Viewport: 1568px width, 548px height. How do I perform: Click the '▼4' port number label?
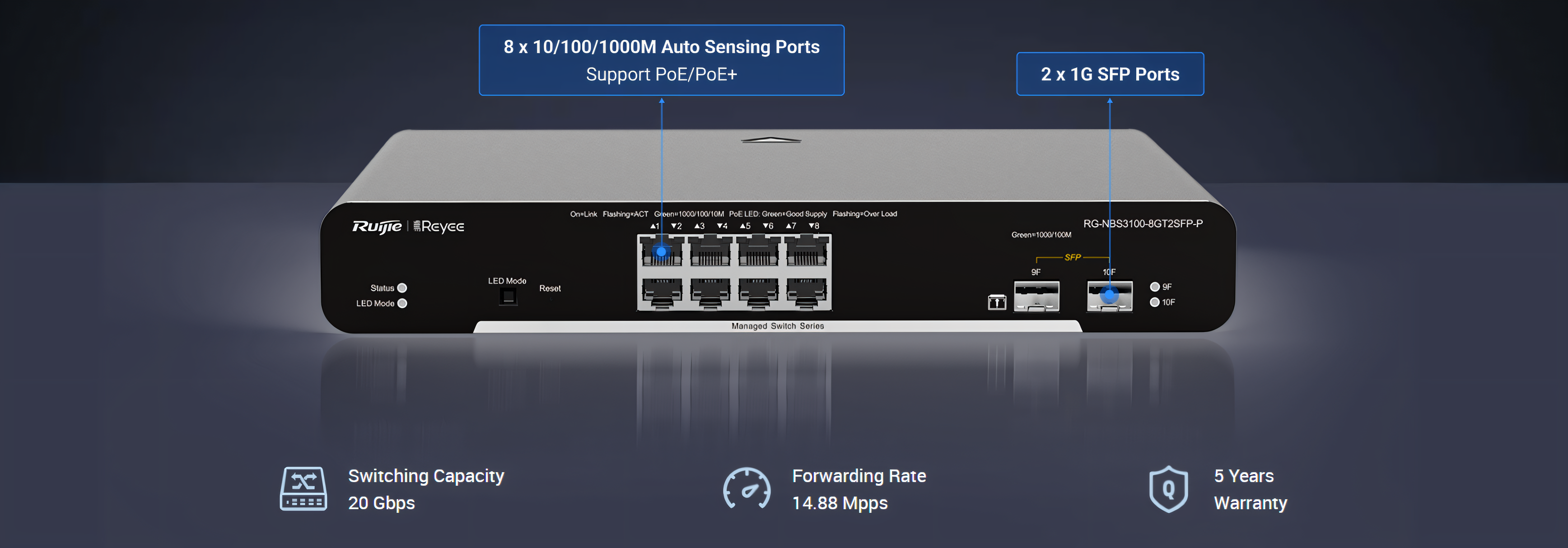[x=722, y=226]
